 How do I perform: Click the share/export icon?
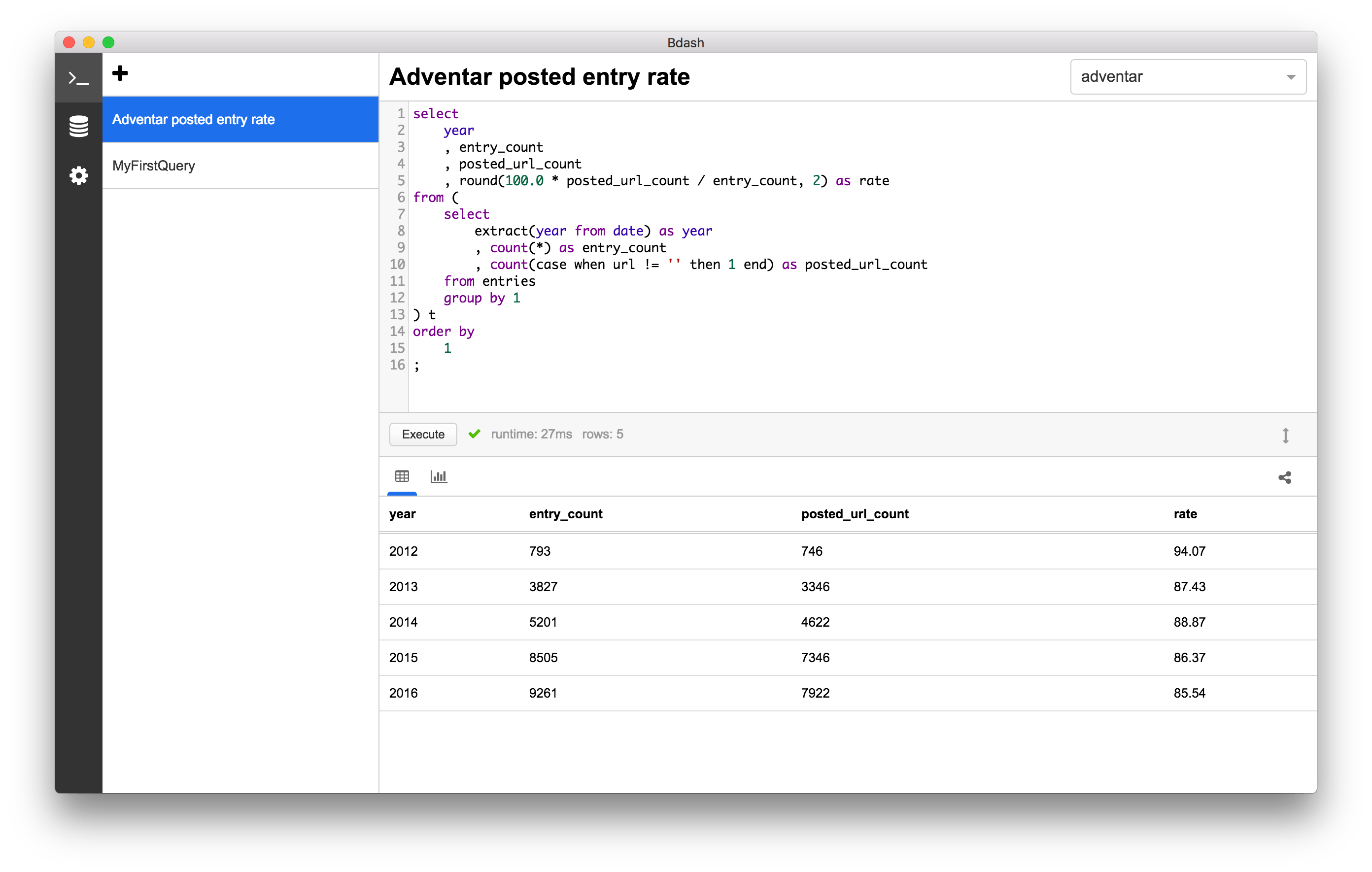tap(1285, 477)
